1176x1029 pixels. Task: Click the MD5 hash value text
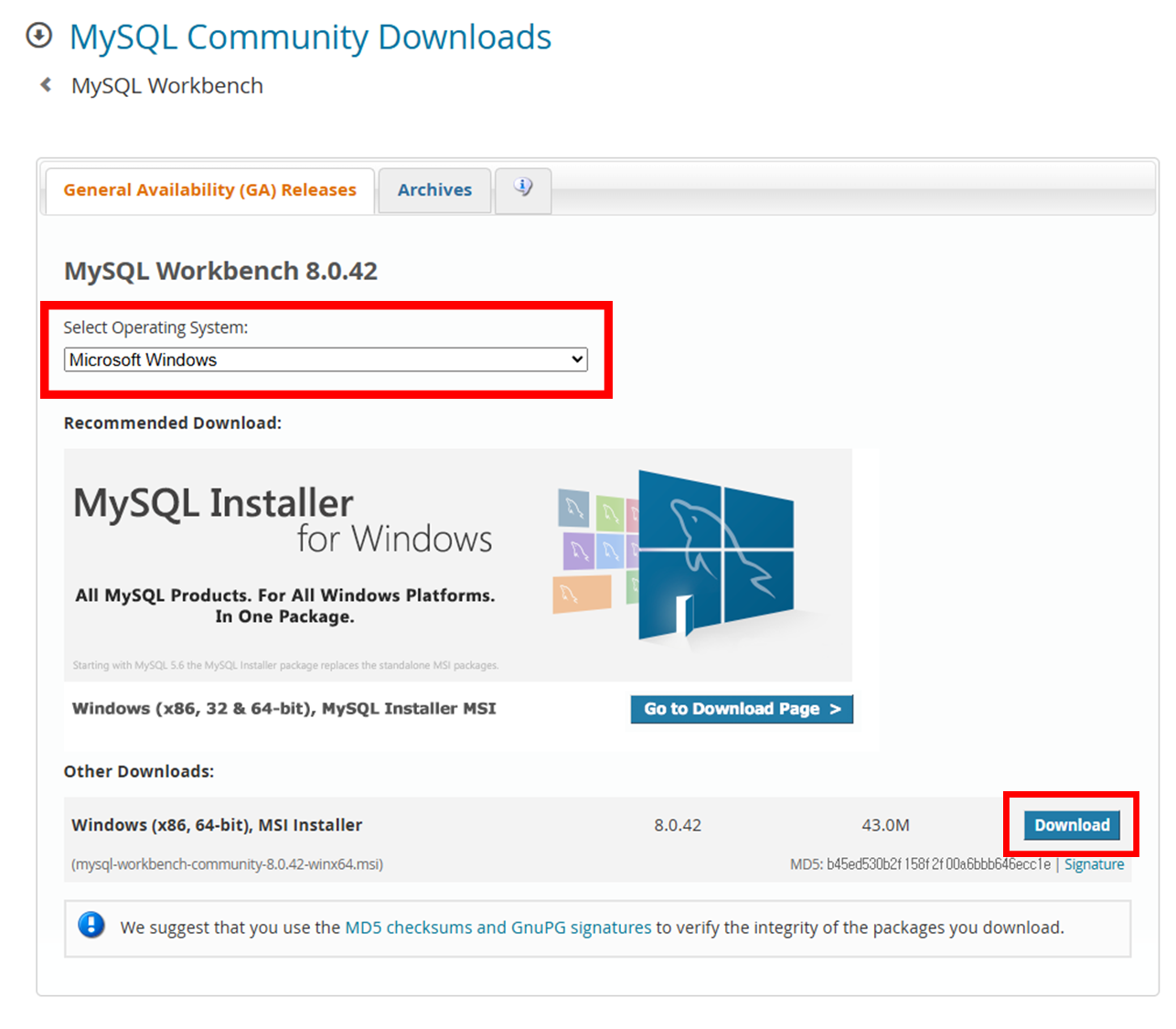point(938,864)
